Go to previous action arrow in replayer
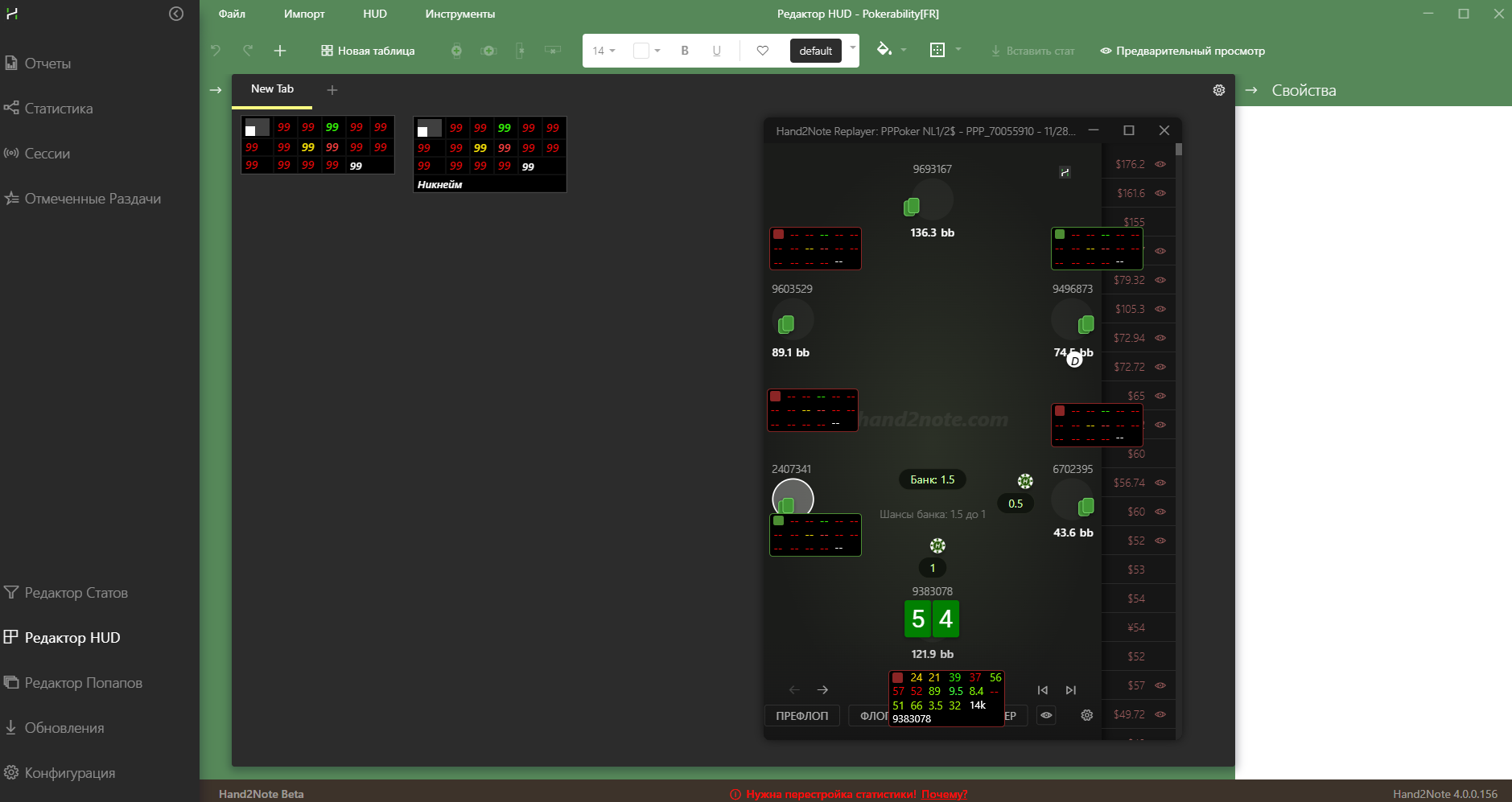Viewport: 1512px width, 802px height. [794, 690]
